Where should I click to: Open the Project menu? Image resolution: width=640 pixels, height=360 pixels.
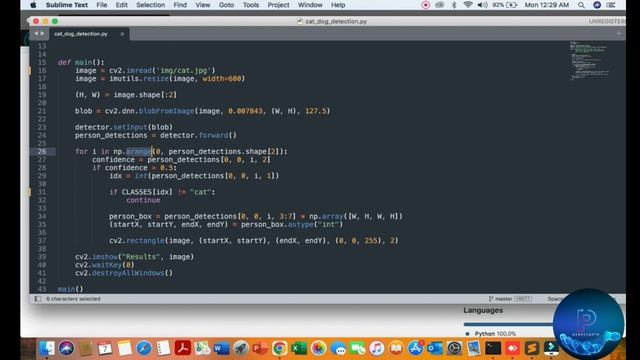tap(278, 5)
